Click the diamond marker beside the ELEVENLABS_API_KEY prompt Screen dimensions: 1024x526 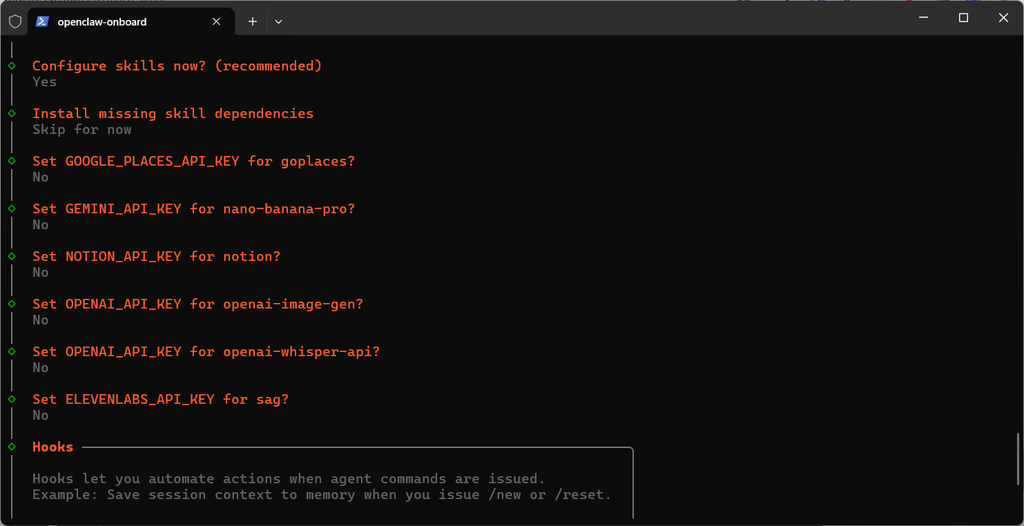point(12,399)
